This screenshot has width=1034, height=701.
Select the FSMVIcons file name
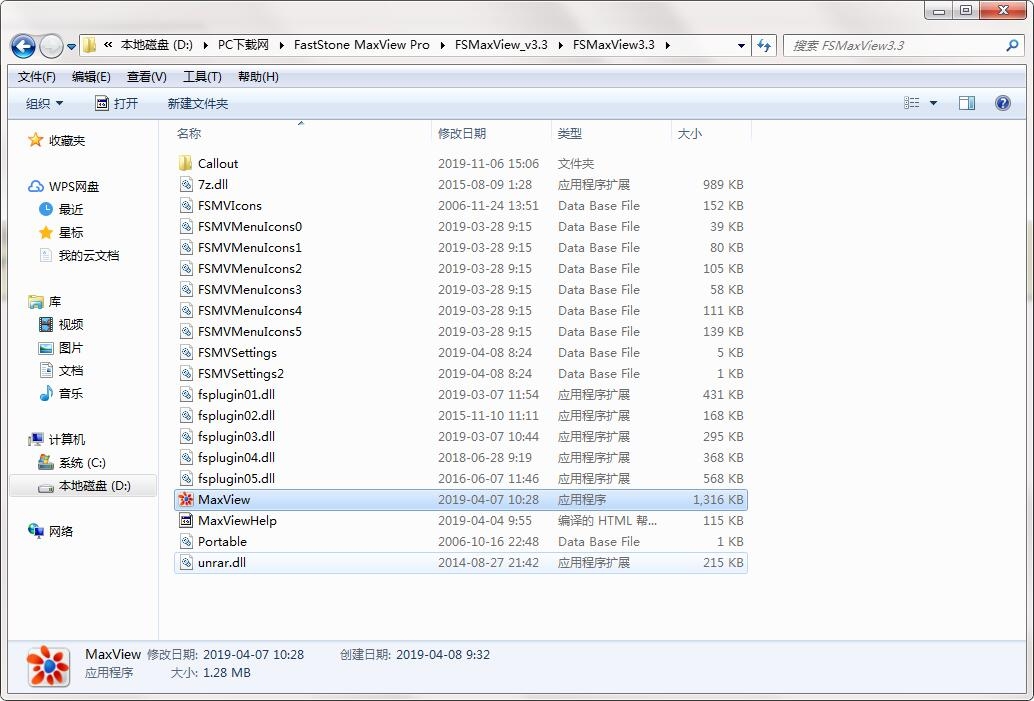pyautogui.click(x=229, y=206)
